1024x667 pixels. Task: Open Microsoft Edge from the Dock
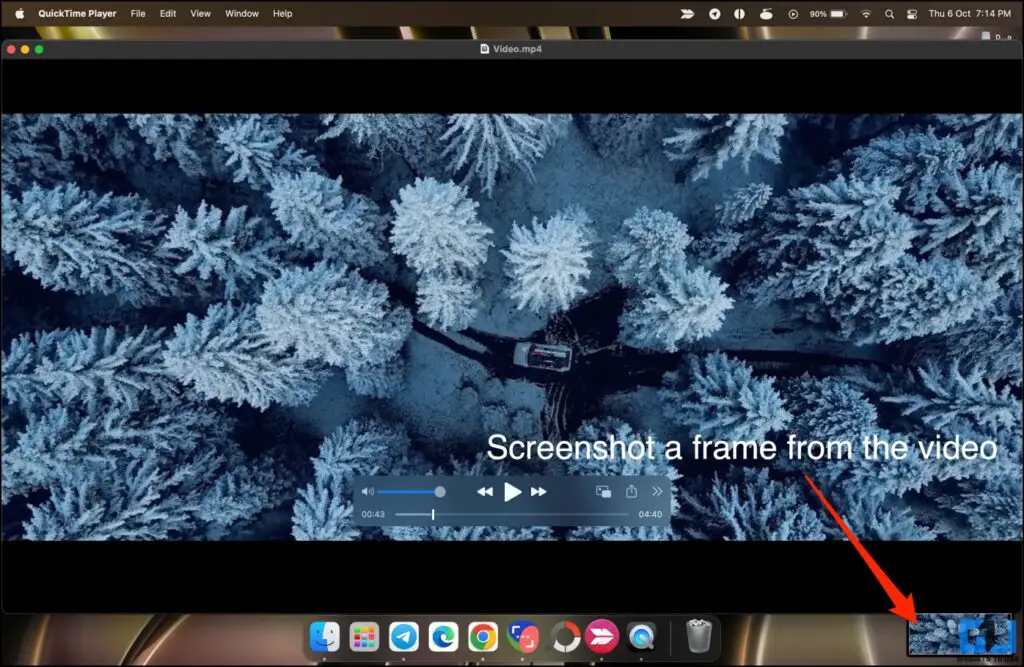pyautogui.click(x=443, y=637)
